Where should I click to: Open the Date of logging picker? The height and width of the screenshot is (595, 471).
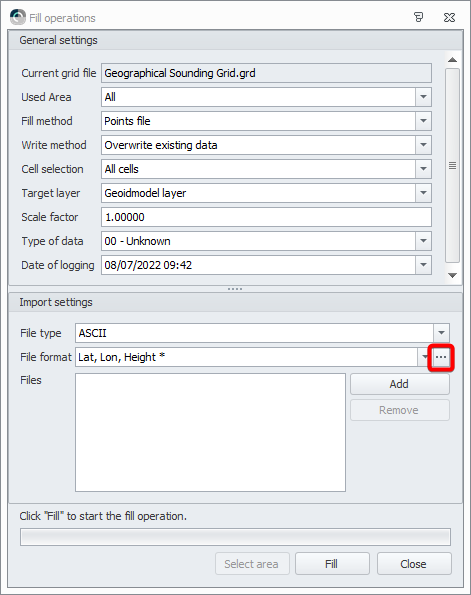(x=423, y=265)
